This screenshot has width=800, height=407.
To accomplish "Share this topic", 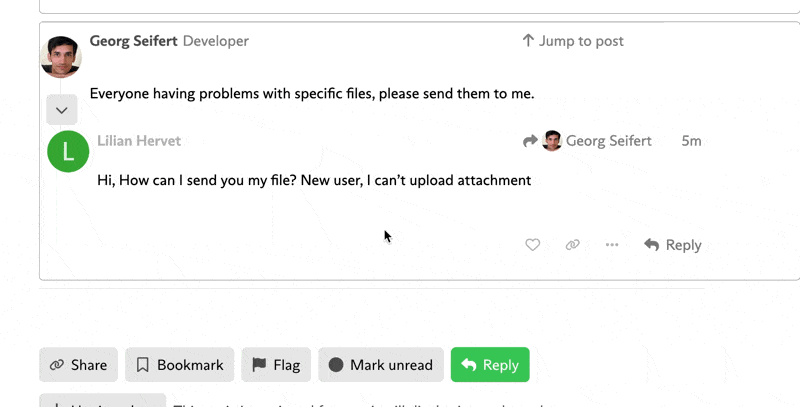I will 79,365.
